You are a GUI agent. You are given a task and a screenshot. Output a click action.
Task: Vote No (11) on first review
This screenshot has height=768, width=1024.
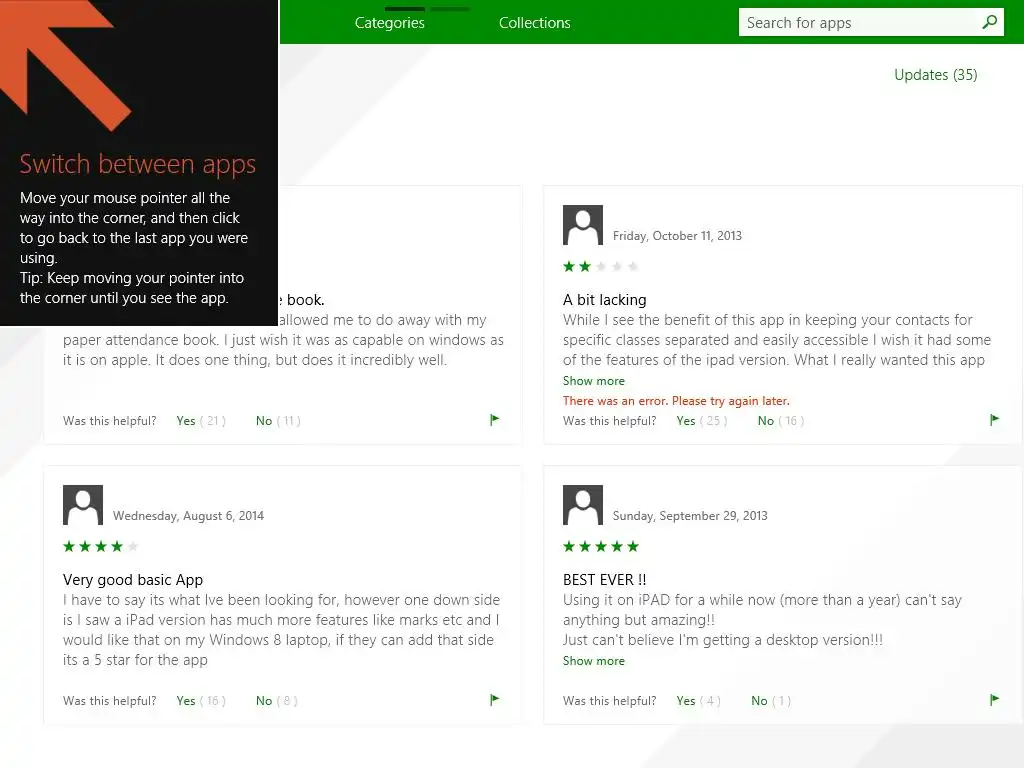(278, 421)
